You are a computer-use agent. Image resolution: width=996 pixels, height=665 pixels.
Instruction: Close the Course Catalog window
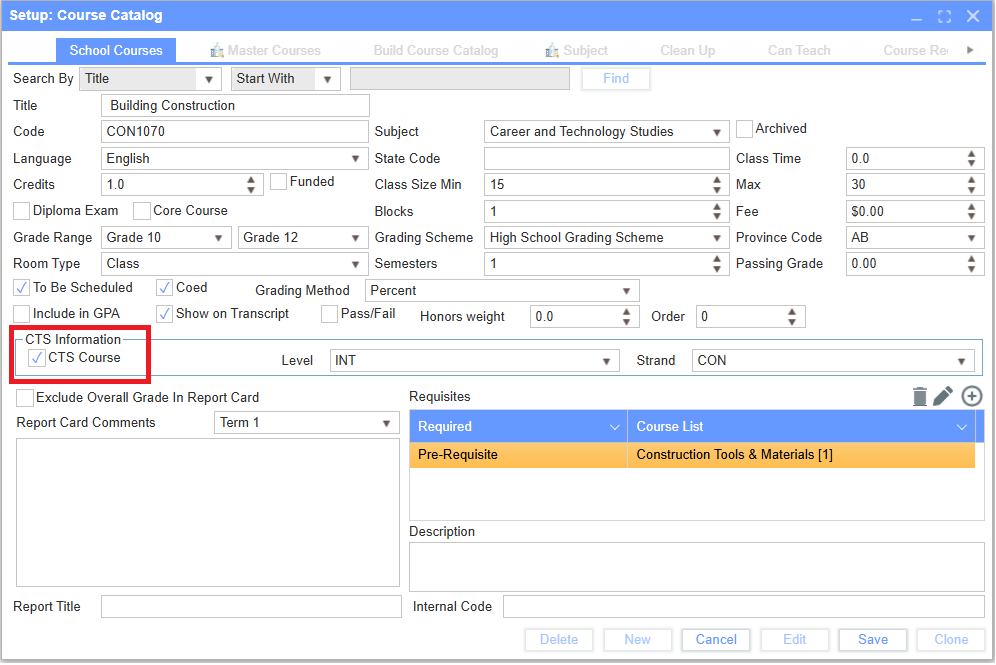972,16
